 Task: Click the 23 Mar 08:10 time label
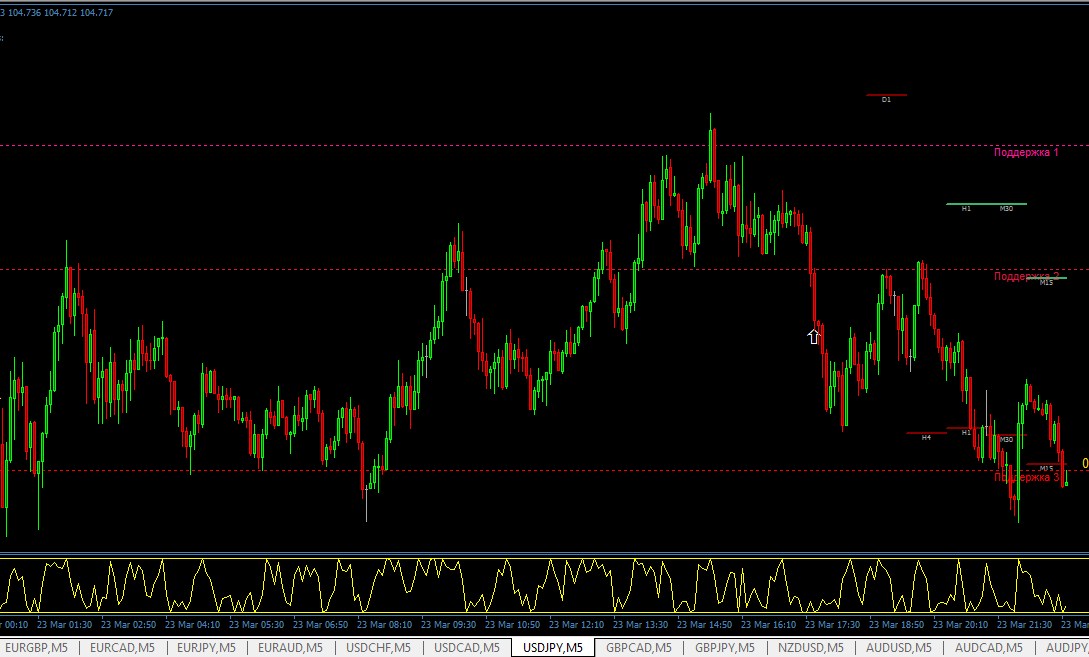pyautogui.click(x=384, y=624)
